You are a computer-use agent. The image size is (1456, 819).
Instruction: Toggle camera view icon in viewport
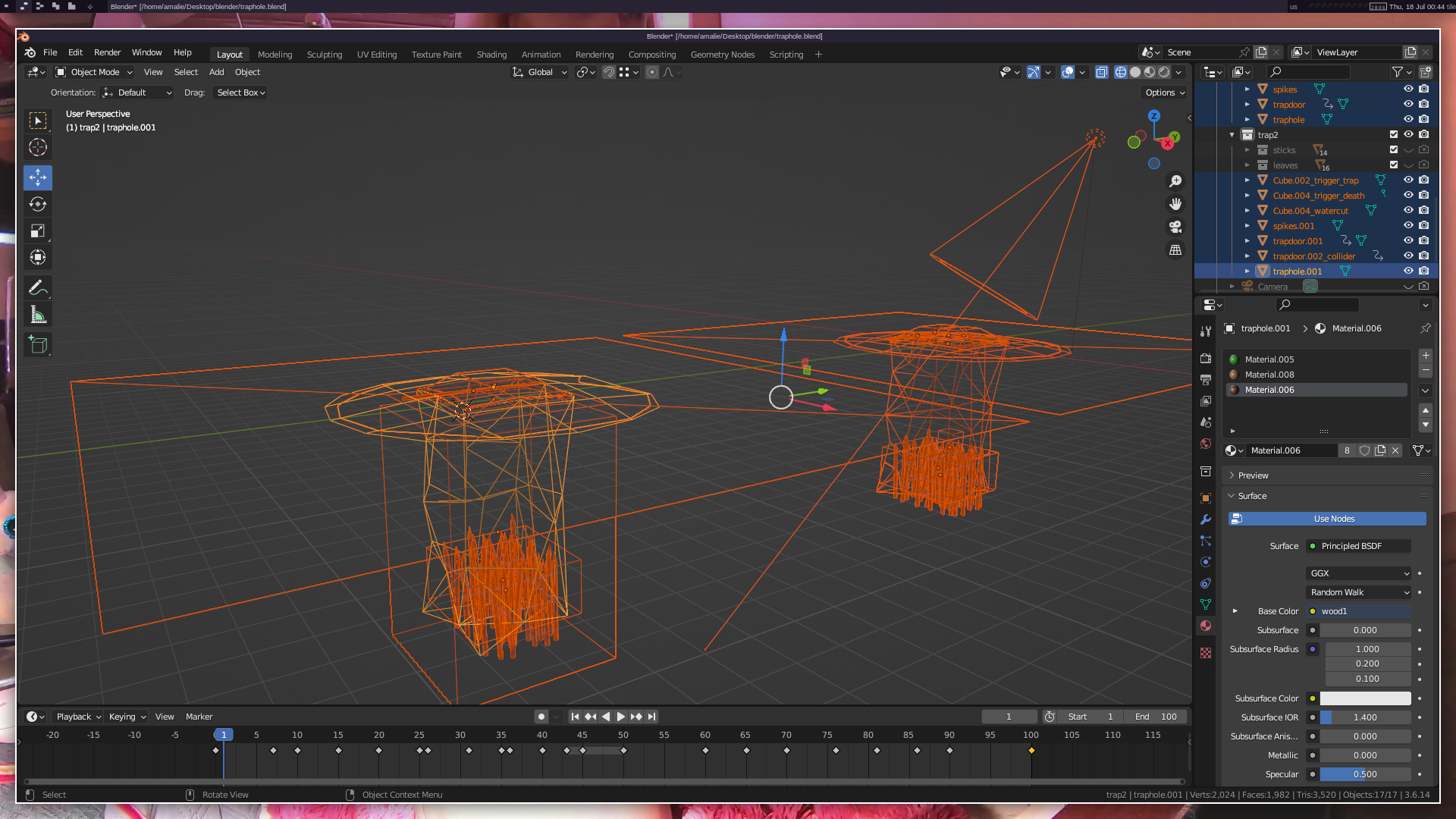pos(1175,227)
